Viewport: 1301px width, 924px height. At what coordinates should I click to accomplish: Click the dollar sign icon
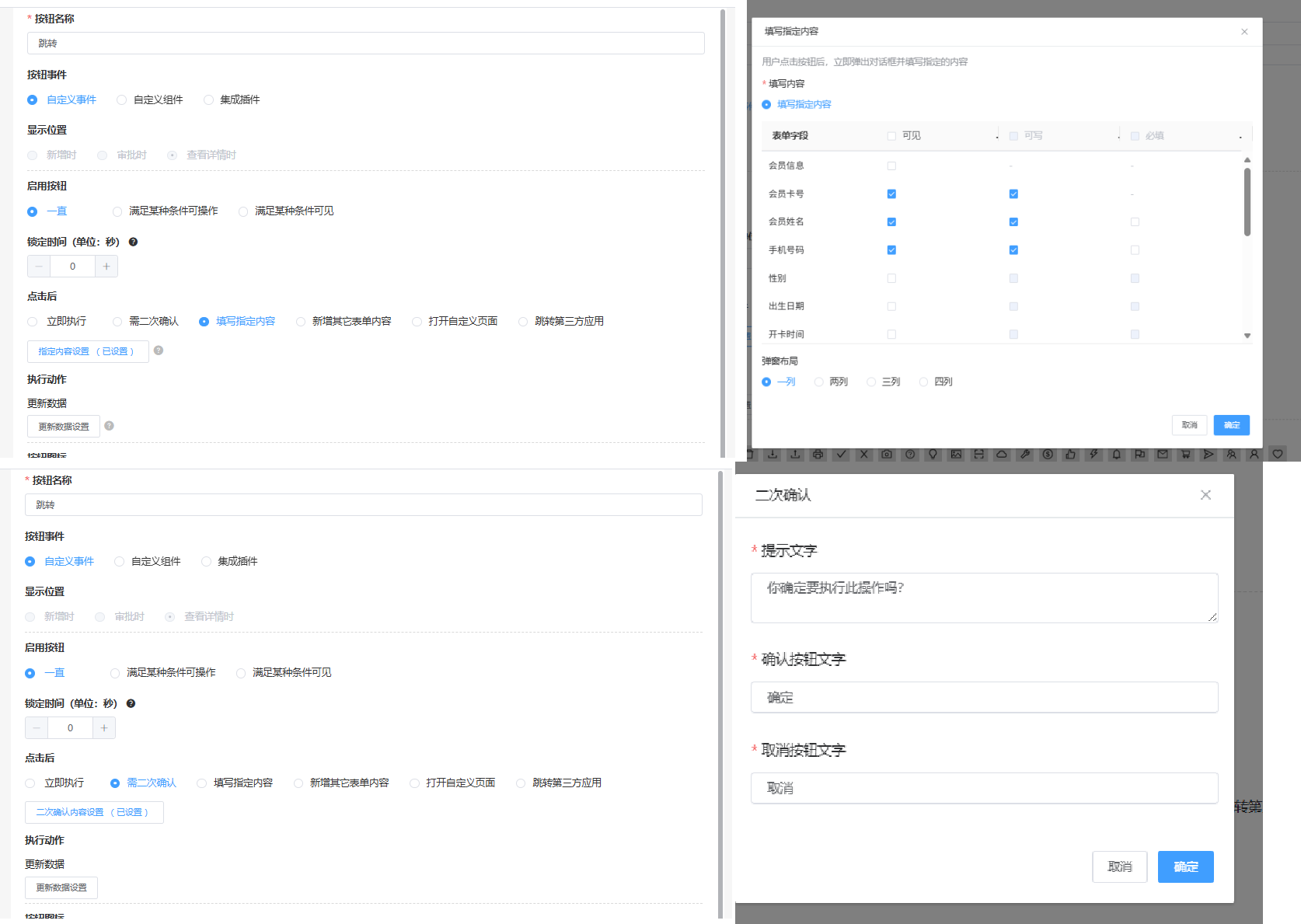[x=1047, y=455]
